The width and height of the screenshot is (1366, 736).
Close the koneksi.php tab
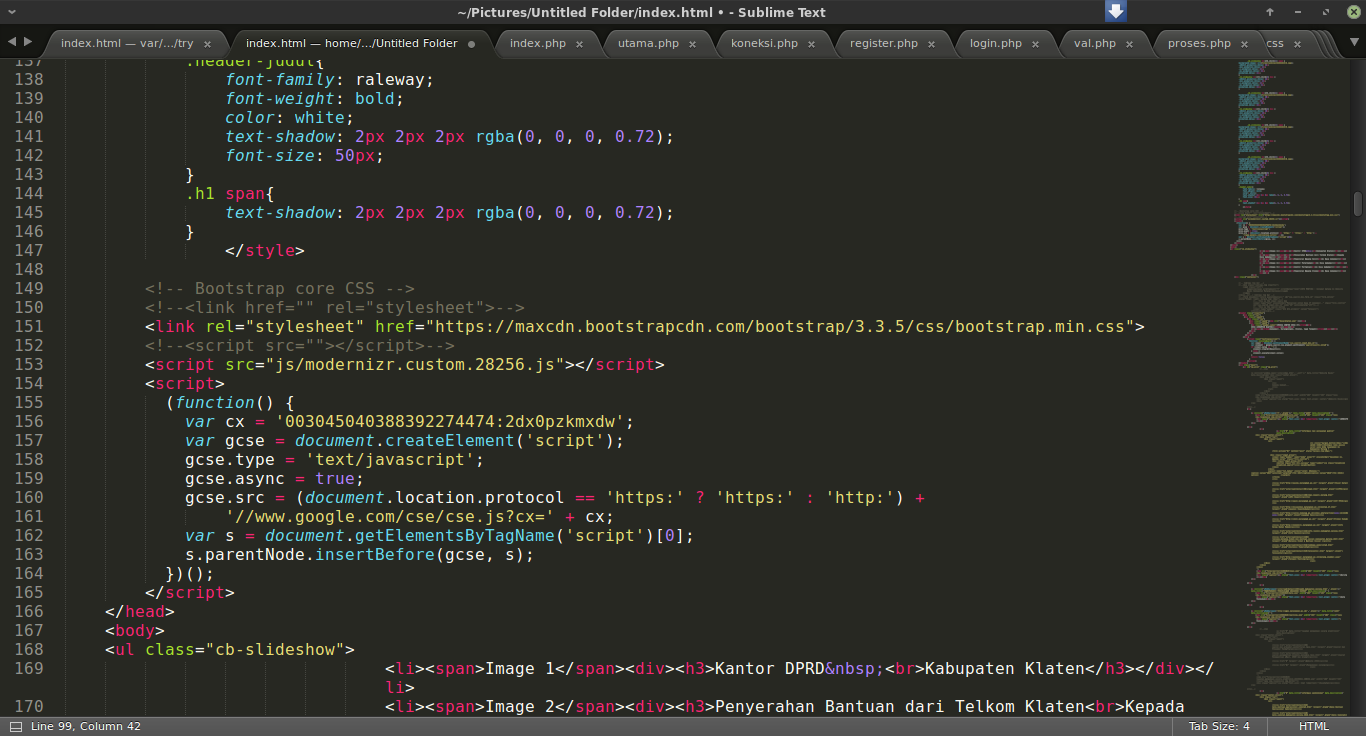[811, 44]
